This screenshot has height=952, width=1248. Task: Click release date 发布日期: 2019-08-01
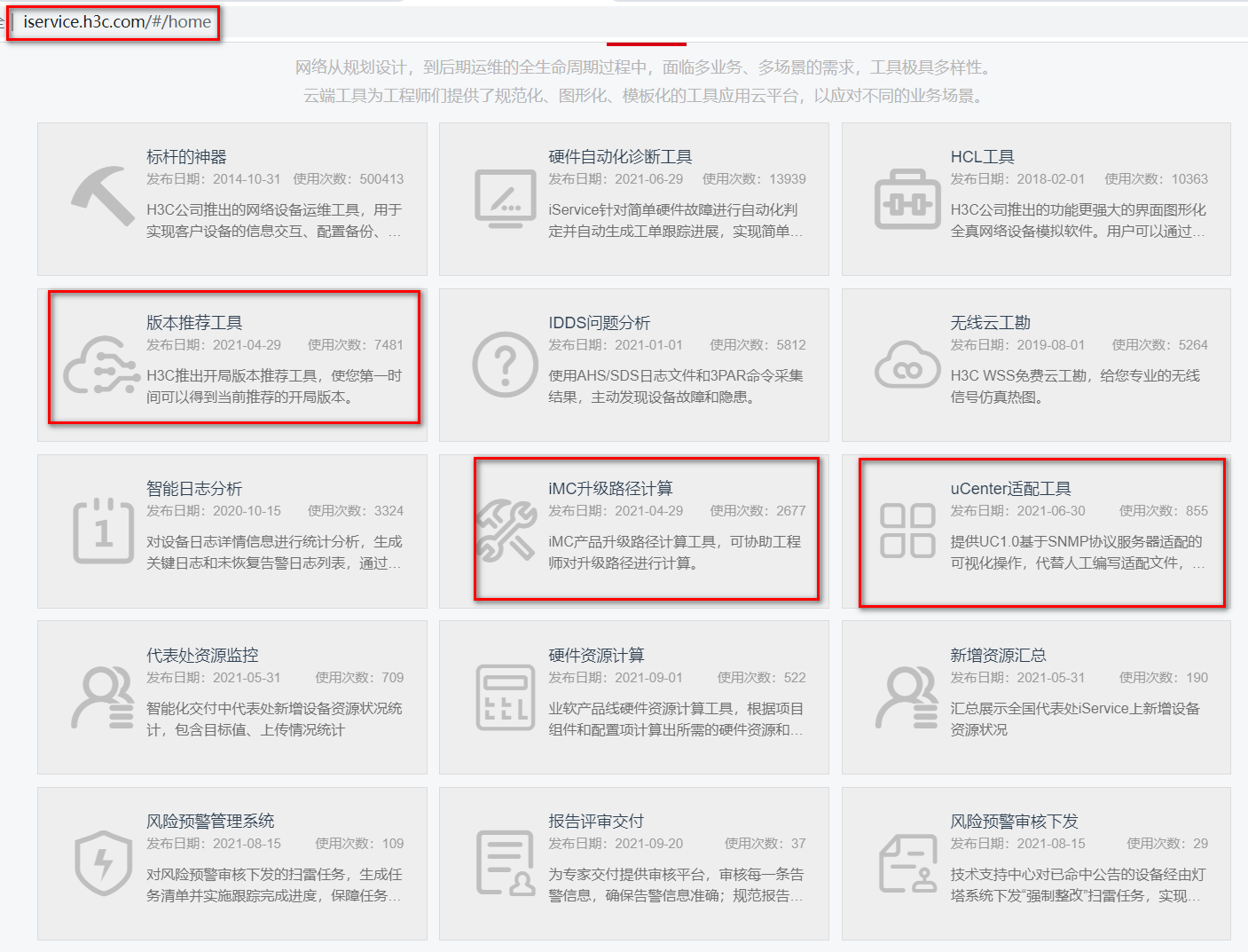[1017, 345]
